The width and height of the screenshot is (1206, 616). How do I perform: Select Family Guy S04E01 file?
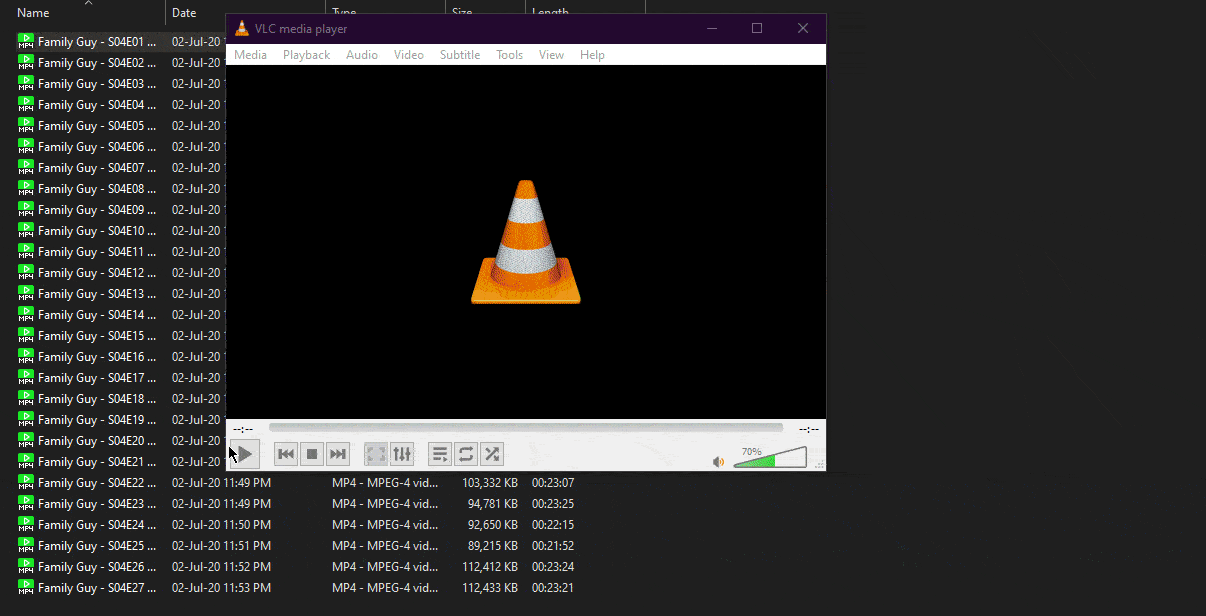tap(96, 42)
